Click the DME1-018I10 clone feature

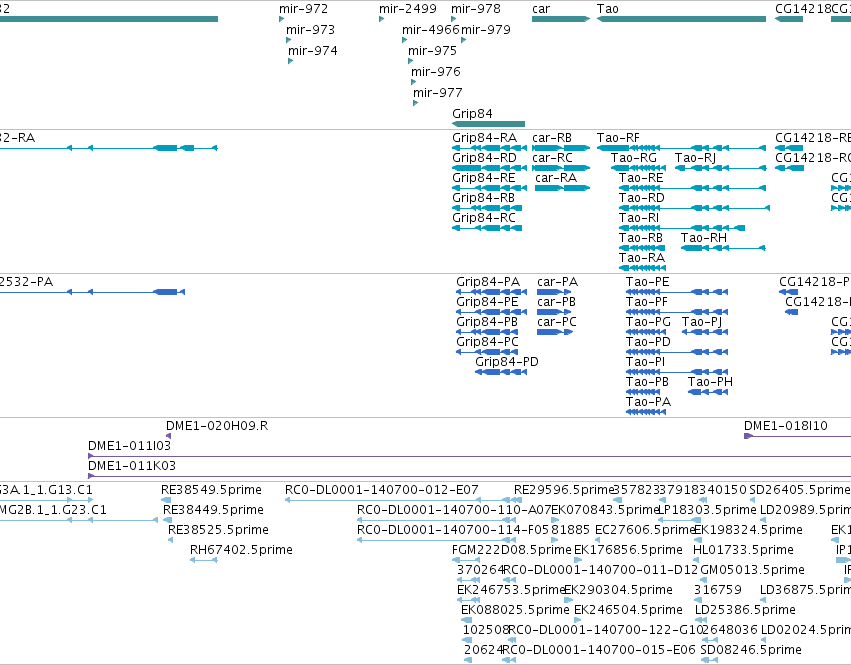(797, 436)
